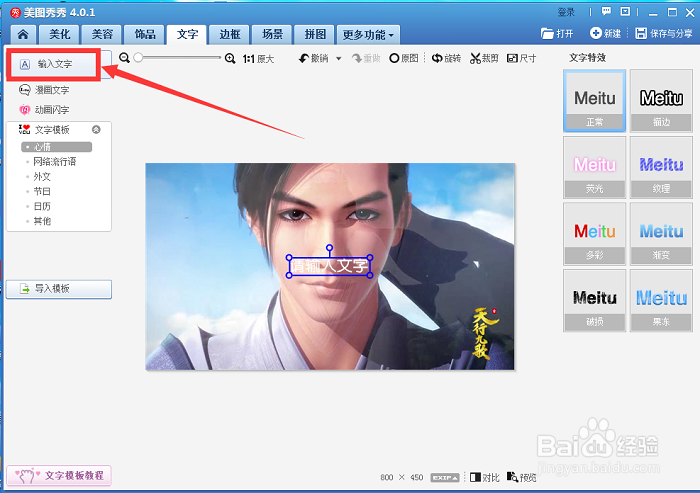Image resolution: width=700 pixels, height=493 pixels.
Task: Open the feedback chat bubble icon
Action: [606, 12]
